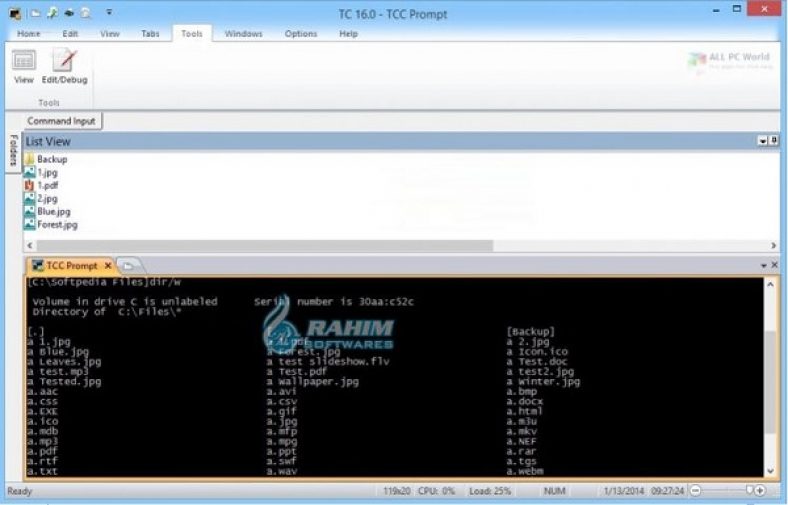
Task: Select 1.jpg in List View
Action: [x=41, y=172]
